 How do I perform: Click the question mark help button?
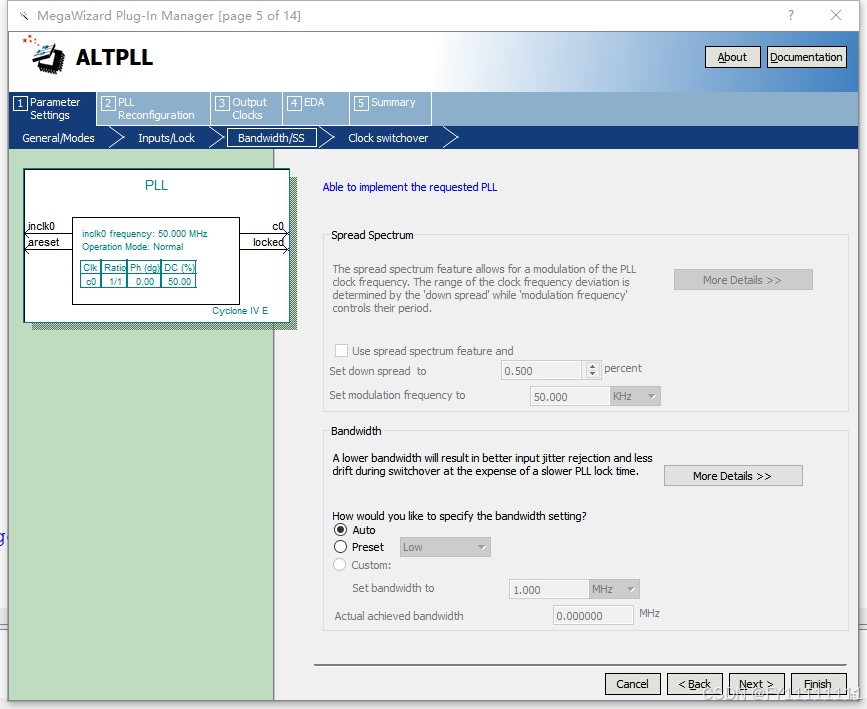point(791,15)
